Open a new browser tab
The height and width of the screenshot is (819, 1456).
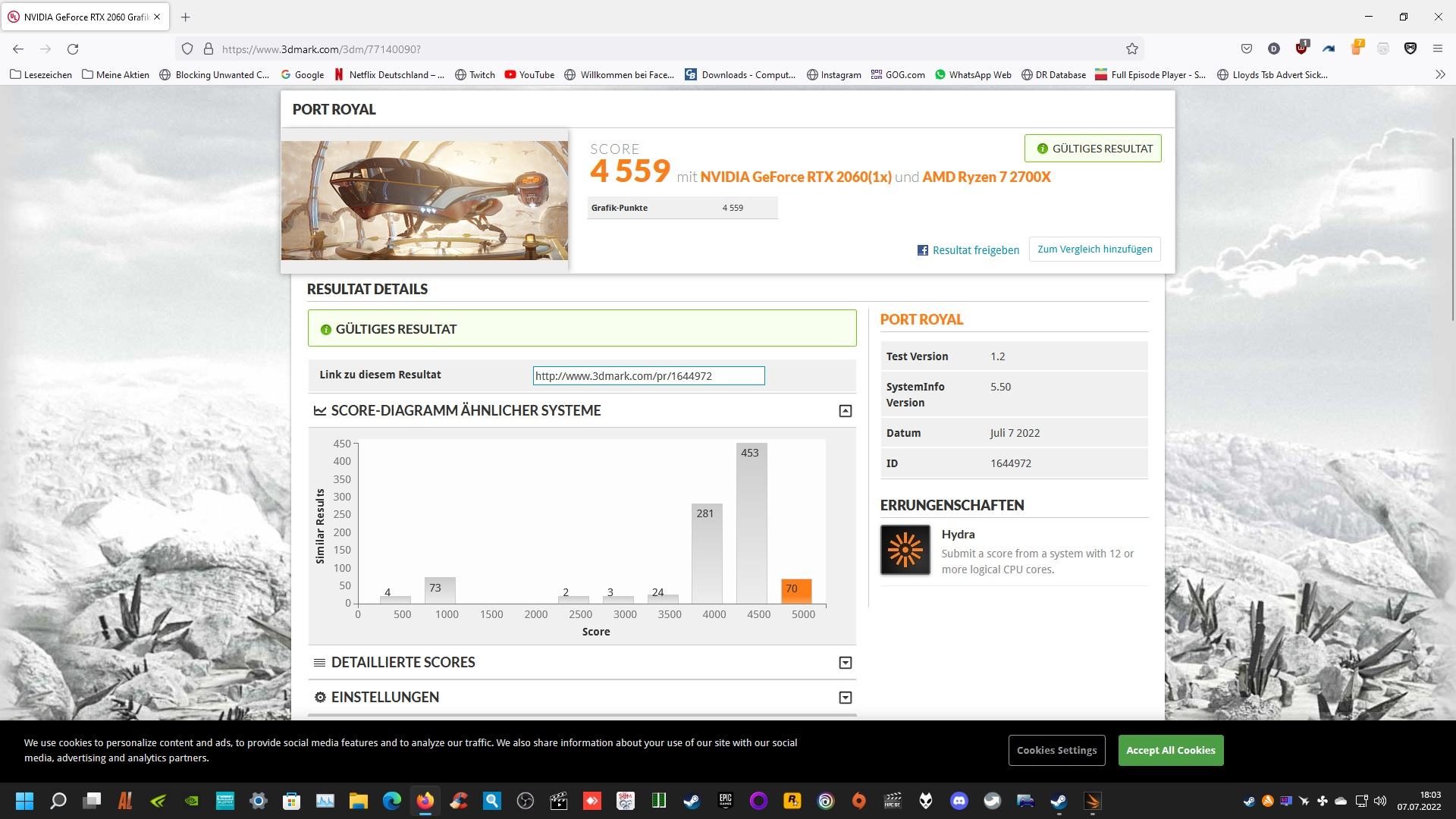tap(186, 17)
